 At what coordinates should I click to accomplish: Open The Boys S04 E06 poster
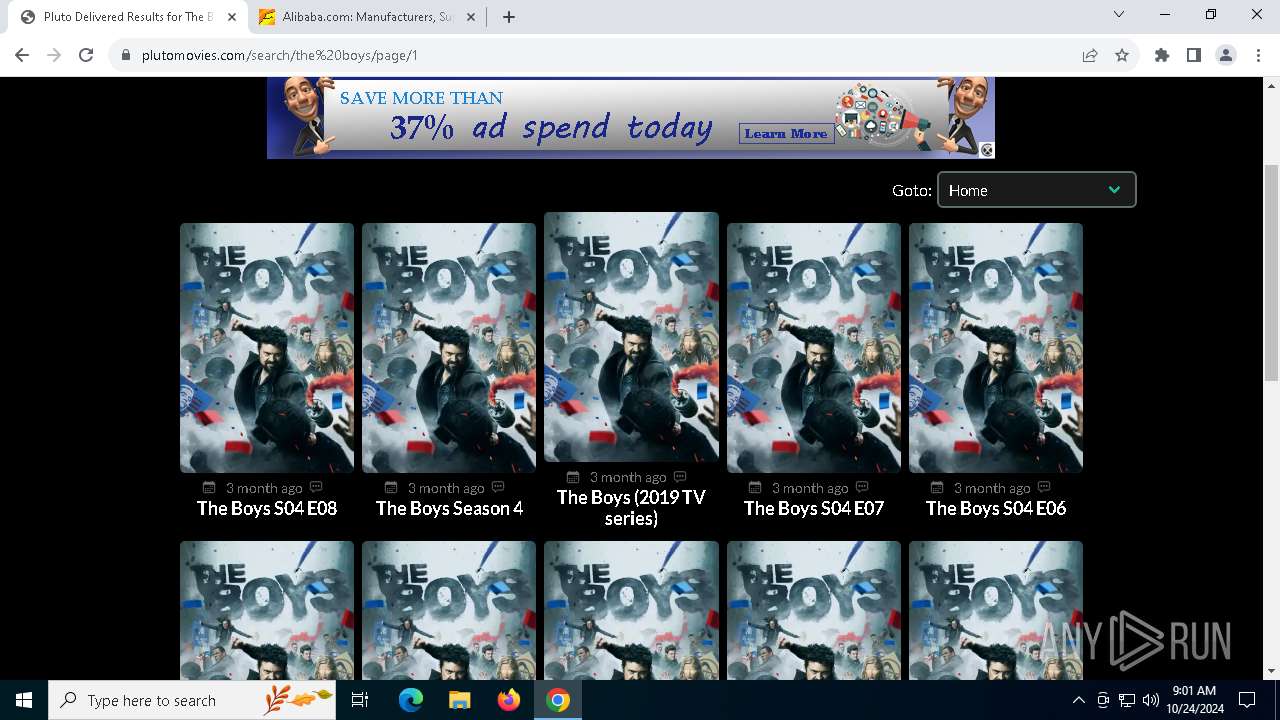click(x=996, y=348)
